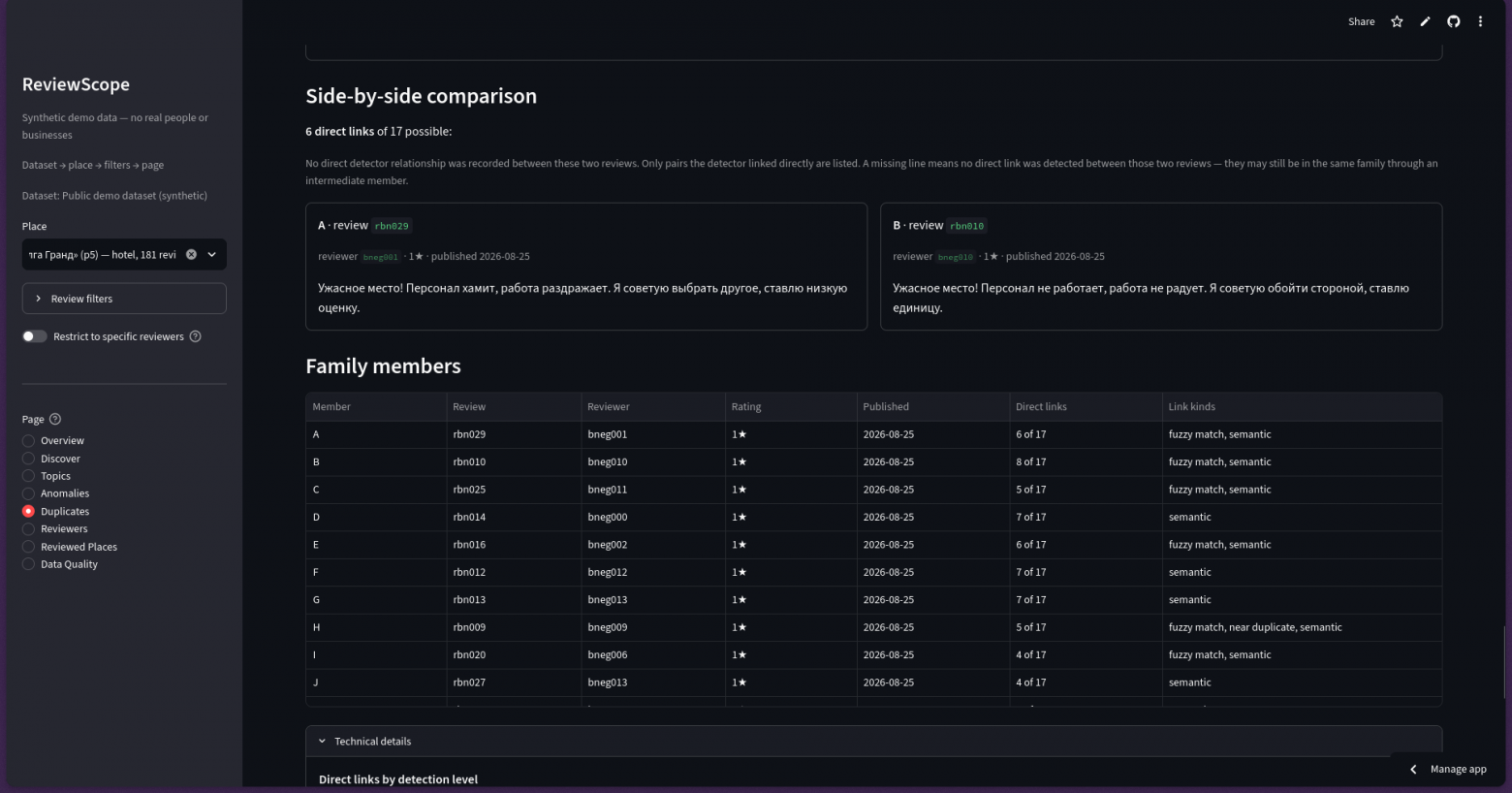This screenshot has height=793, width=1512.
Task: Click reviewer badge bneg010 in card B
Action: [955, 257]
